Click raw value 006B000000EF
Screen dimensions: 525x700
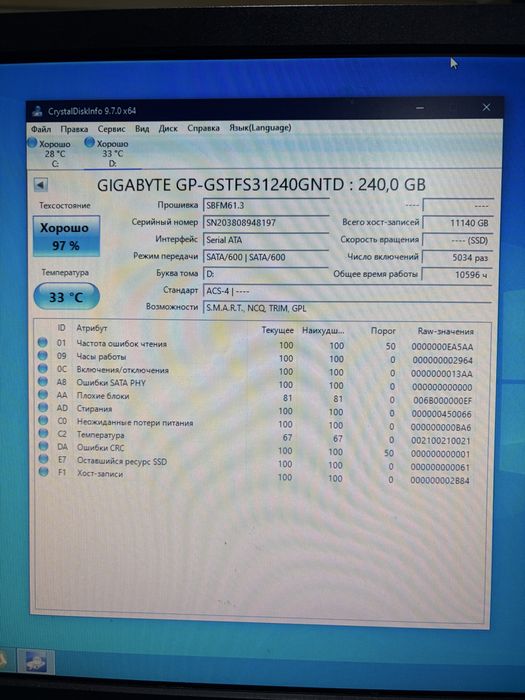click(442, 400)
